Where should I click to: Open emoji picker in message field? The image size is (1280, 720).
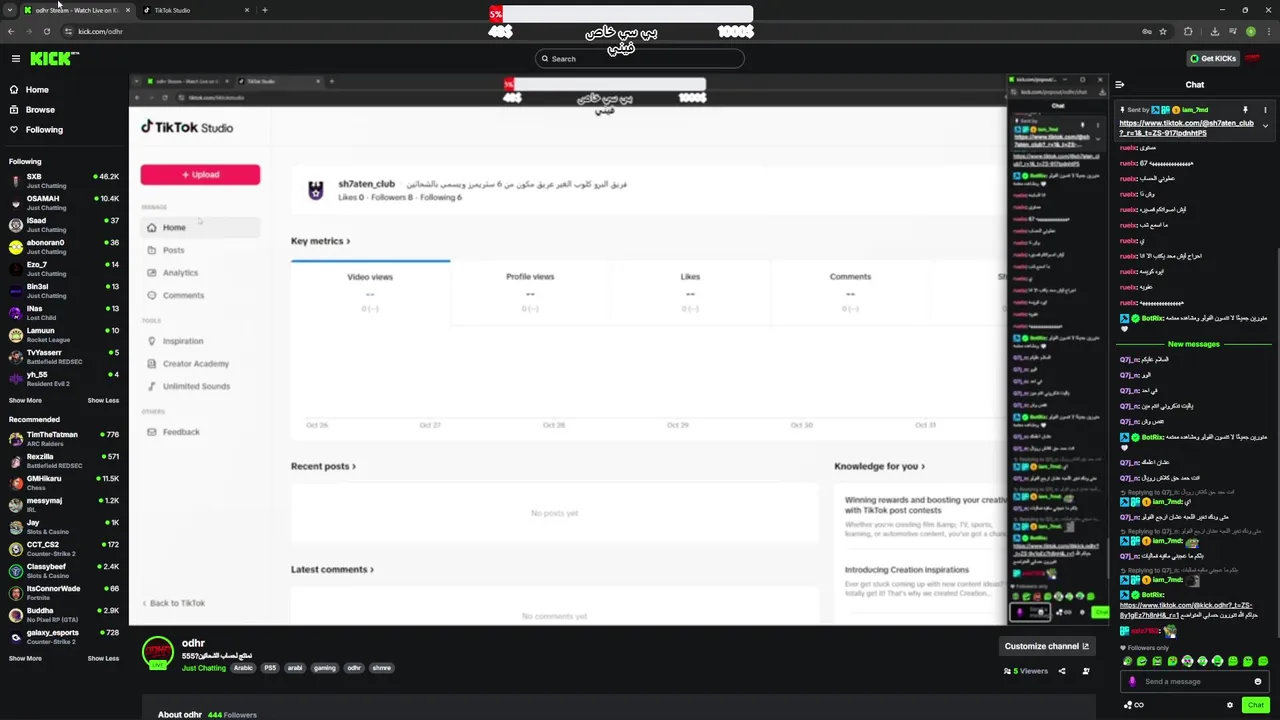coord(1258,681)
